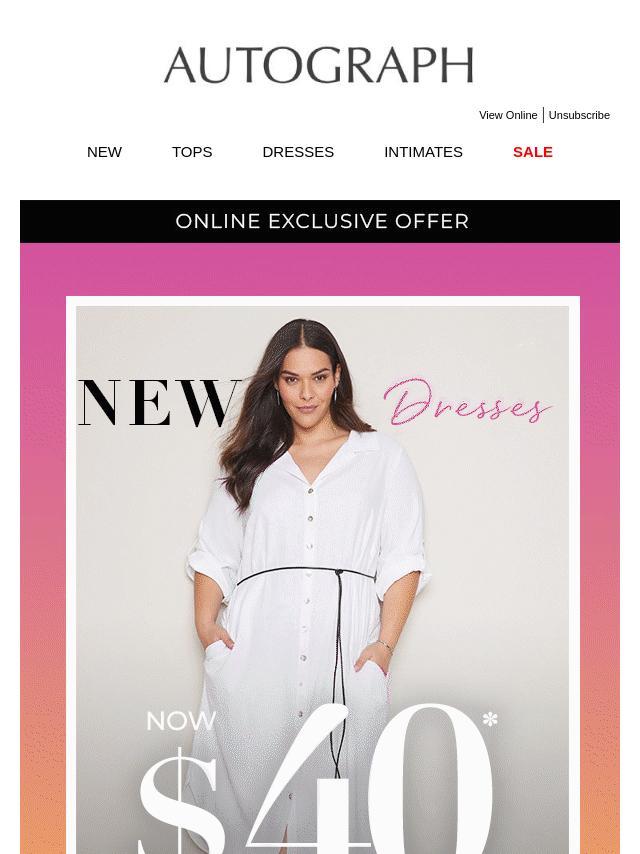The image size is (640, 854).
Task: Click the asterisk beside the price
Action: coord(490,719)
